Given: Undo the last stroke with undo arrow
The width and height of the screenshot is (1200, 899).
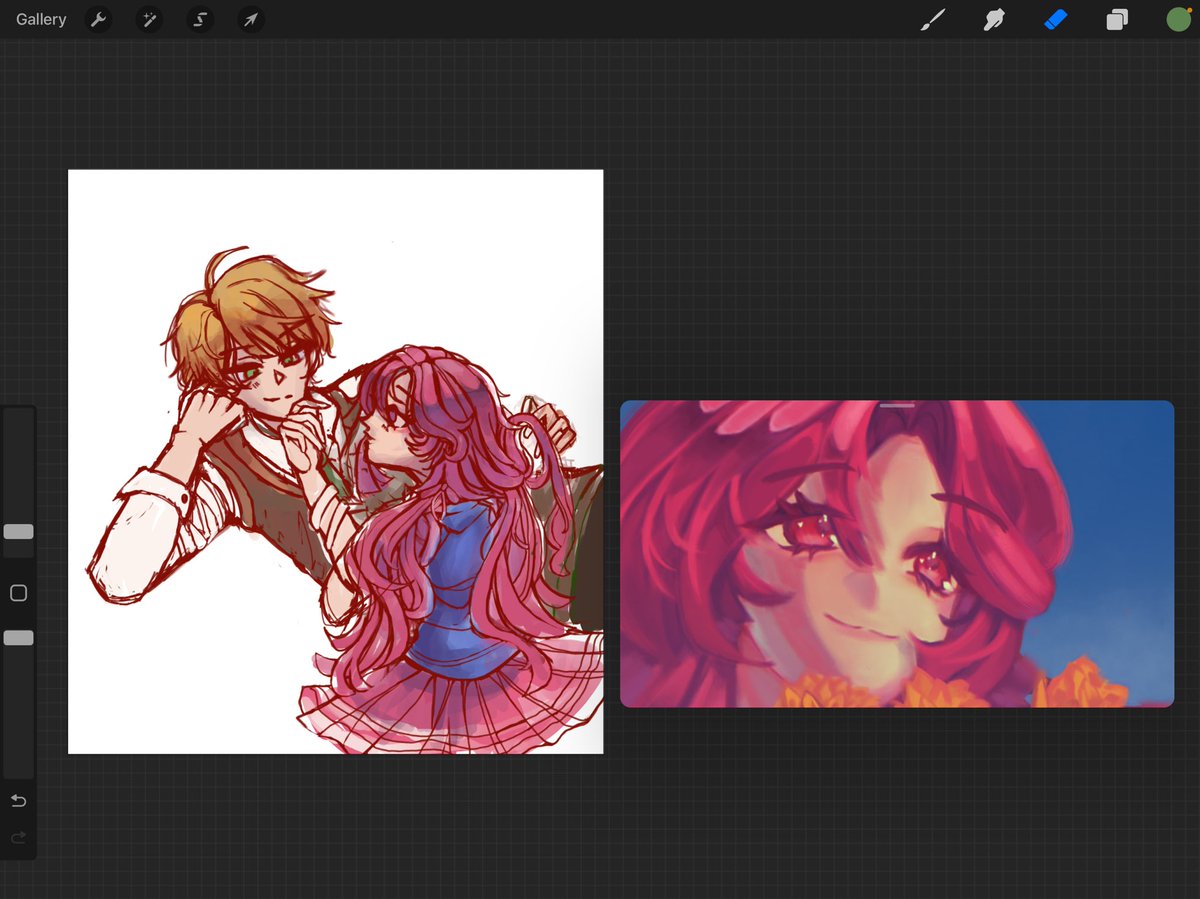Looking at the screenshot, I should 18,801.
